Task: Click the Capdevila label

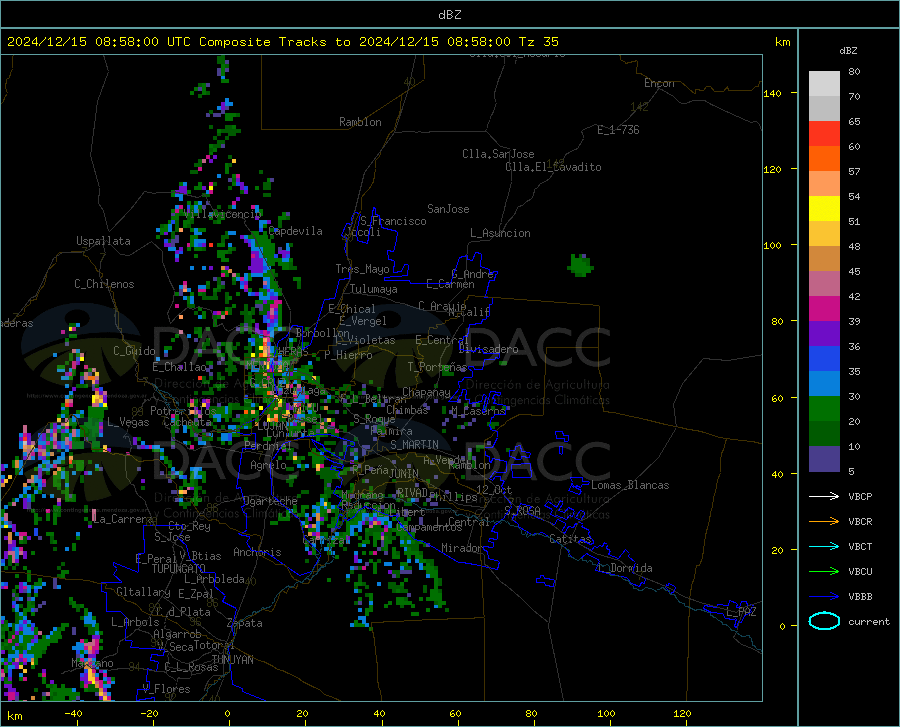Action: pos(296,231)
